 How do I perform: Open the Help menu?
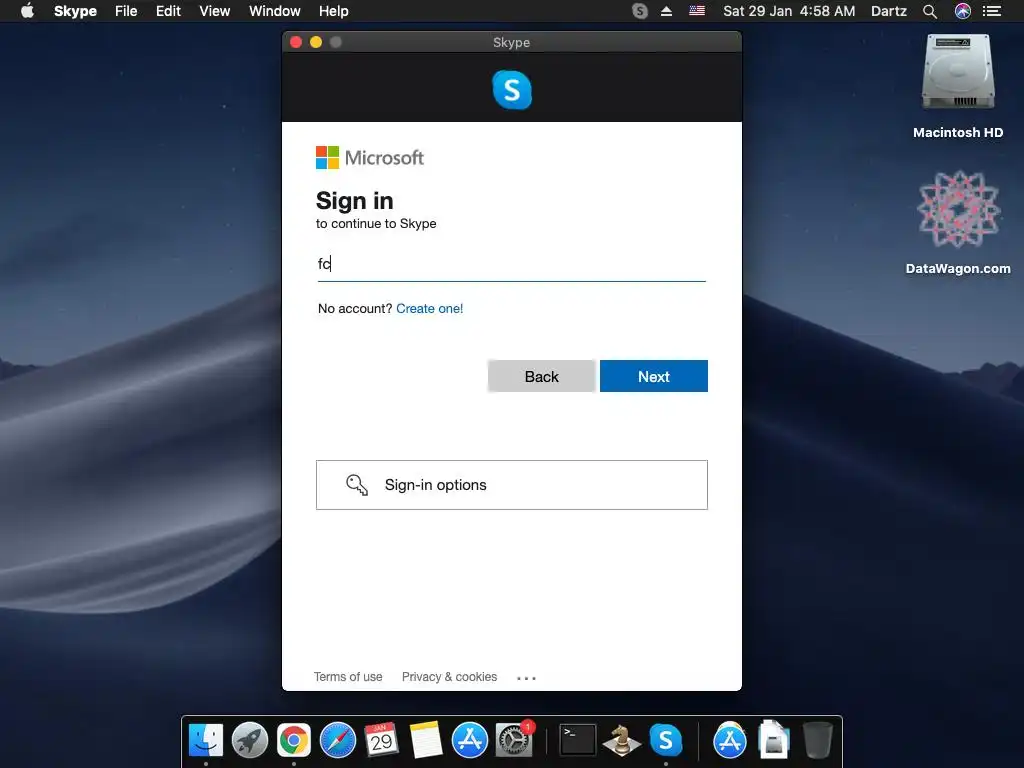pos(334,11)
